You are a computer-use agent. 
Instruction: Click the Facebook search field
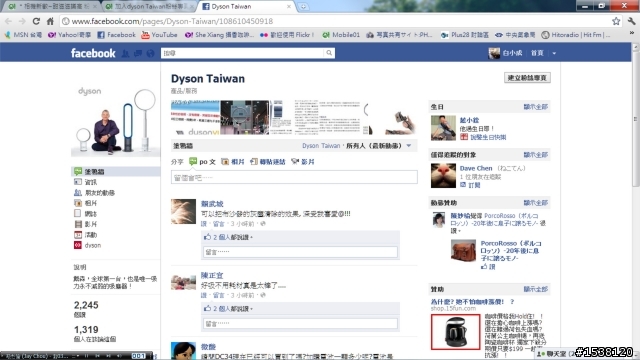pyautogui.click(x=243, y=53)
